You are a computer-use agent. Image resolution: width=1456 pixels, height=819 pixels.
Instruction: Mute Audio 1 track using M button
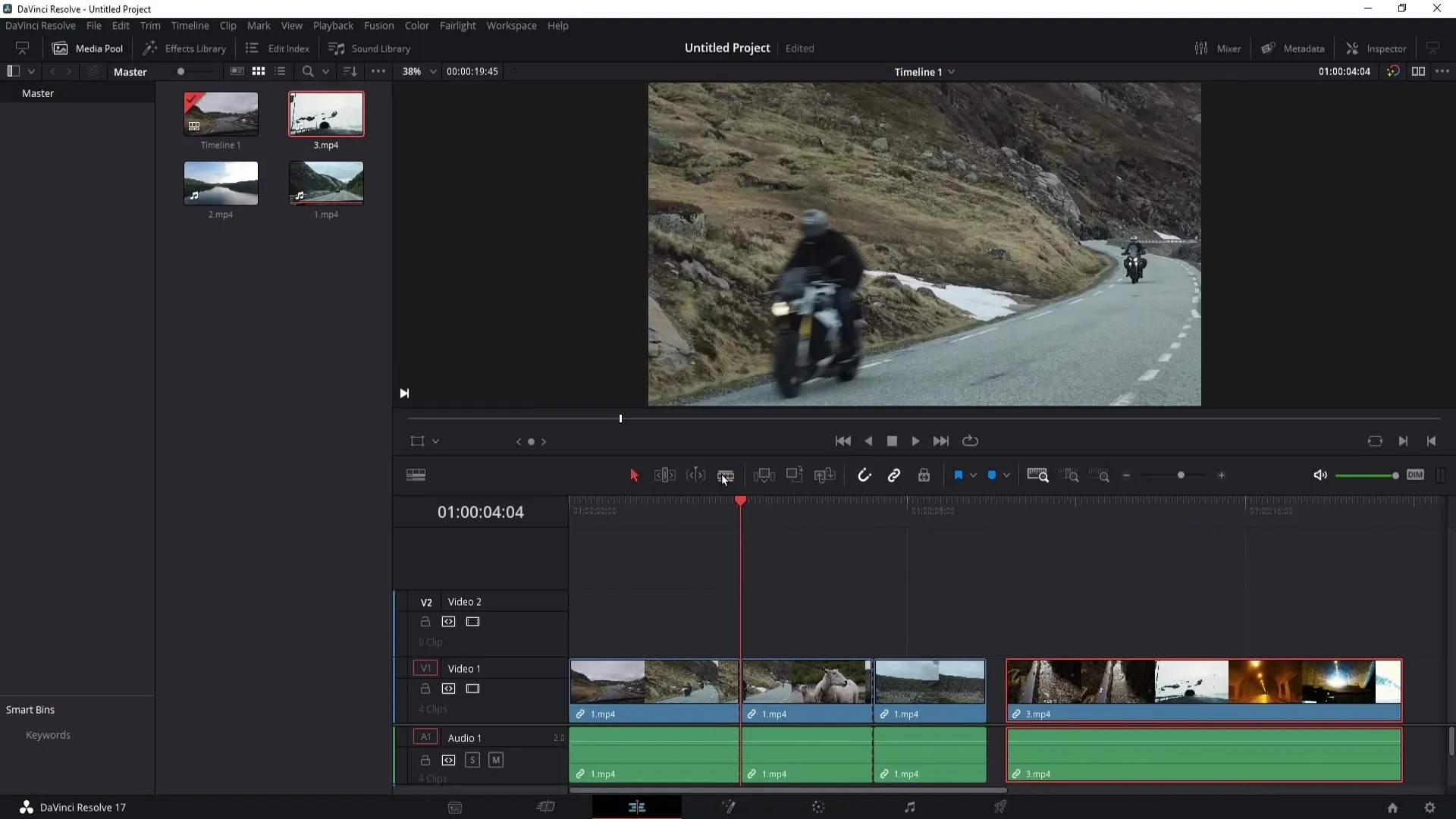point(496,760)
